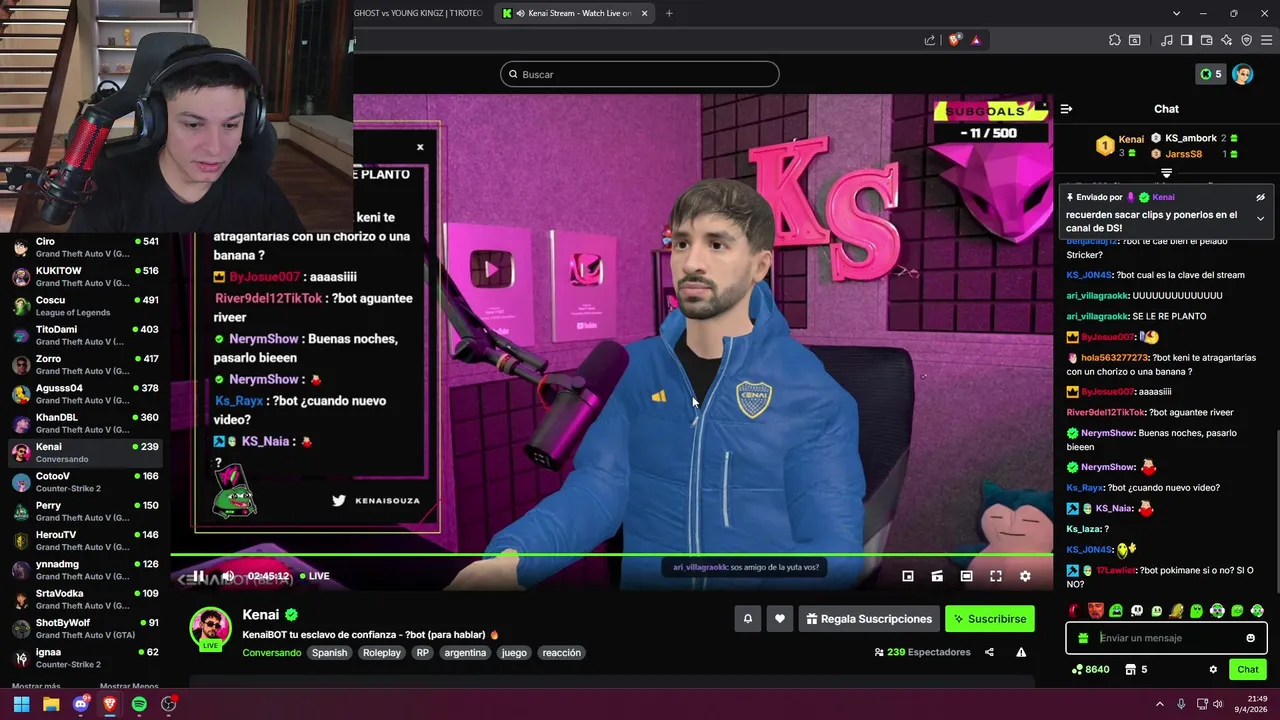Collapse sidebar list with Mostrar Menos
The image size is (1280, 720).
click(129, 687)
